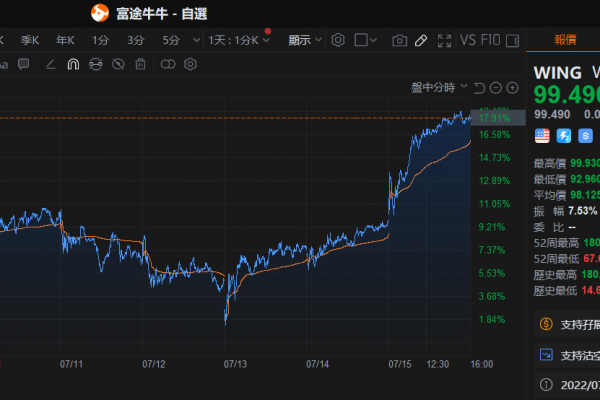
Task: Select the pencil drawing tool icon
Action: tap(420, 40)
